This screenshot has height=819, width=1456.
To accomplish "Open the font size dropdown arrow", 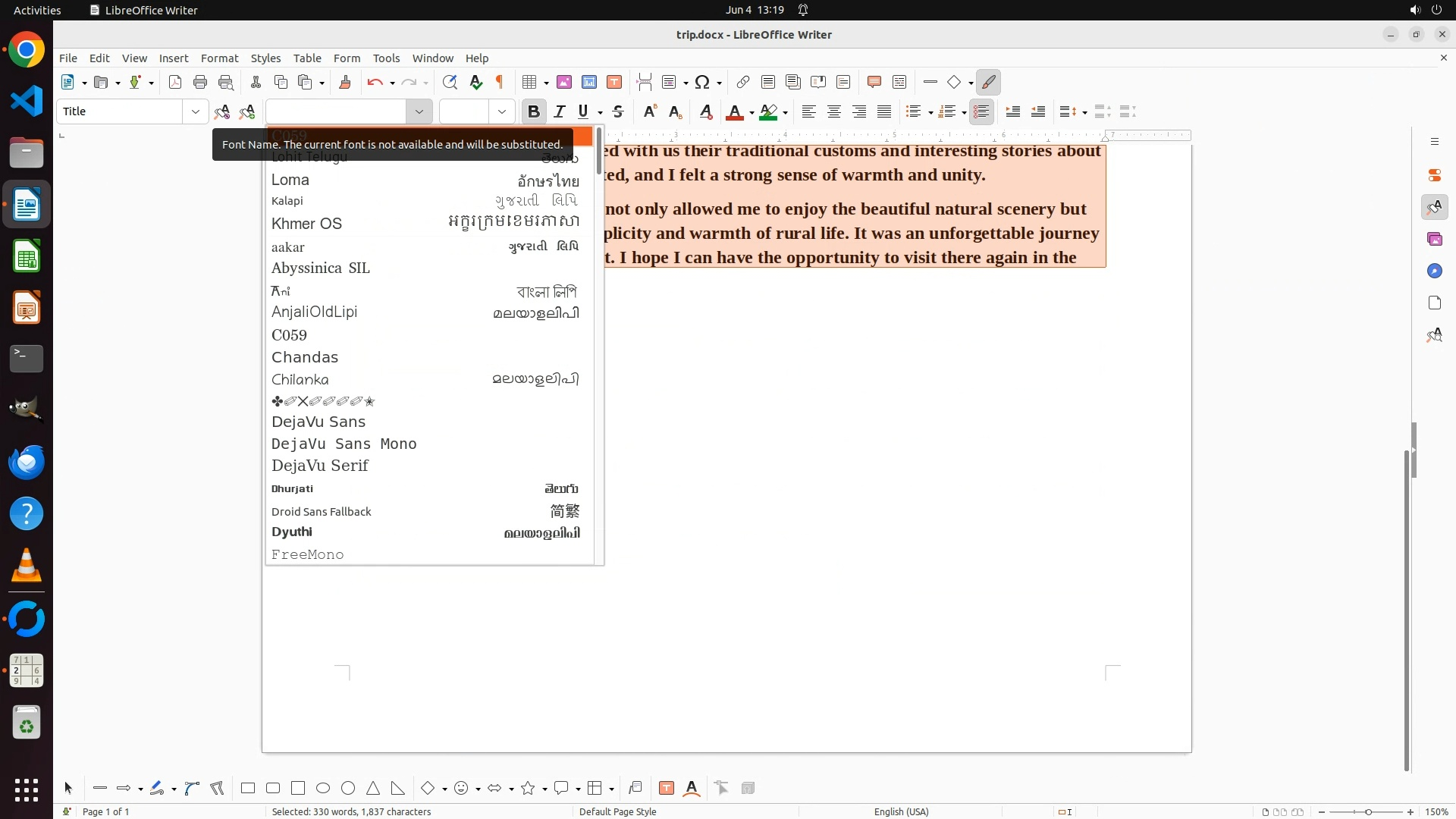I will [501, 111].
